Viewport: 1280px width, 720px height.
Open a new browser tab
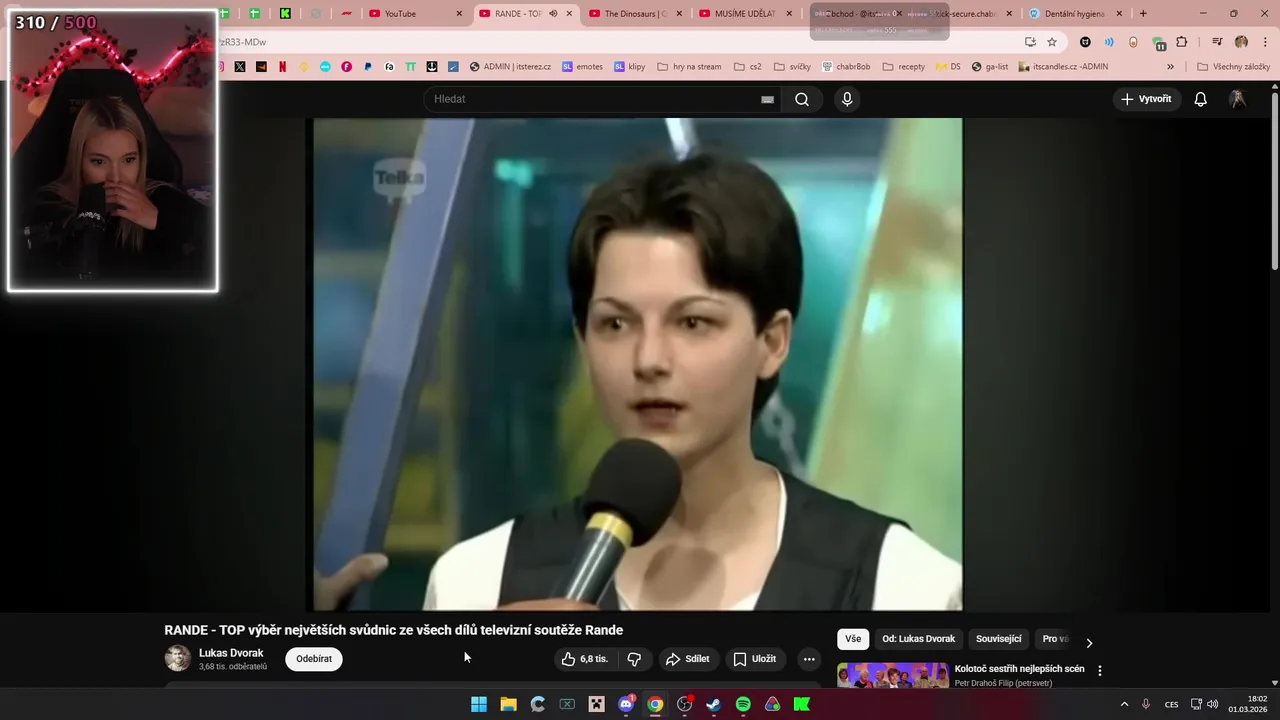pos(1143,14)
